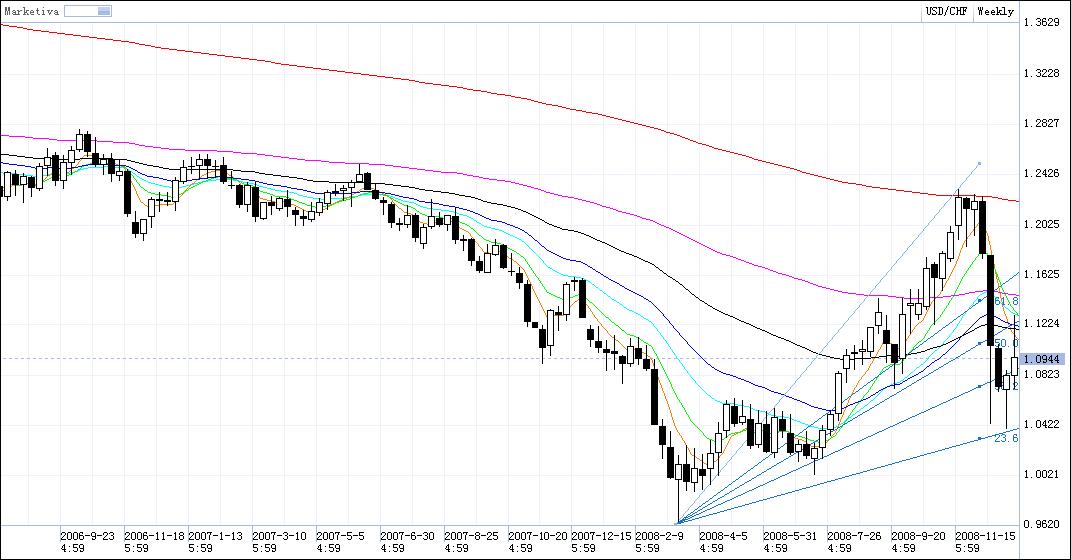Image resolution: width=1071 pixels, height=560 pixels.
Task: Select the 50.0 Fibonacci fan label
Action: (x=1006, y=344)
